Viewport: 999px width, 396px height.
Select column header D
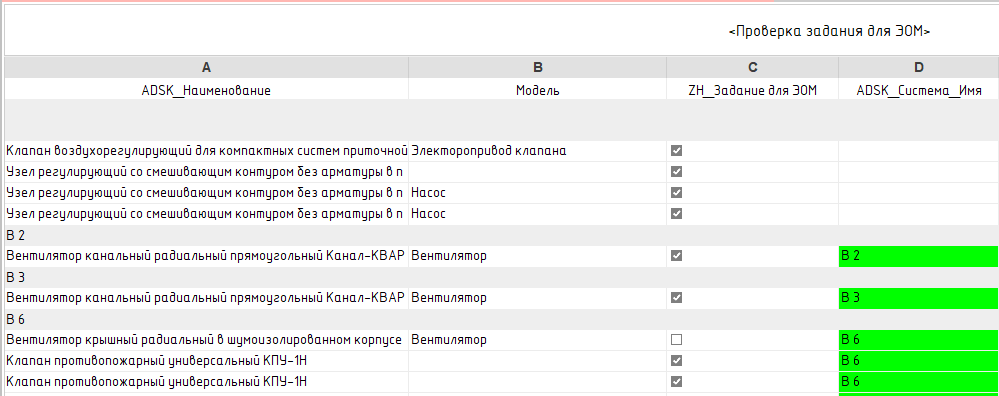[919, 67]
